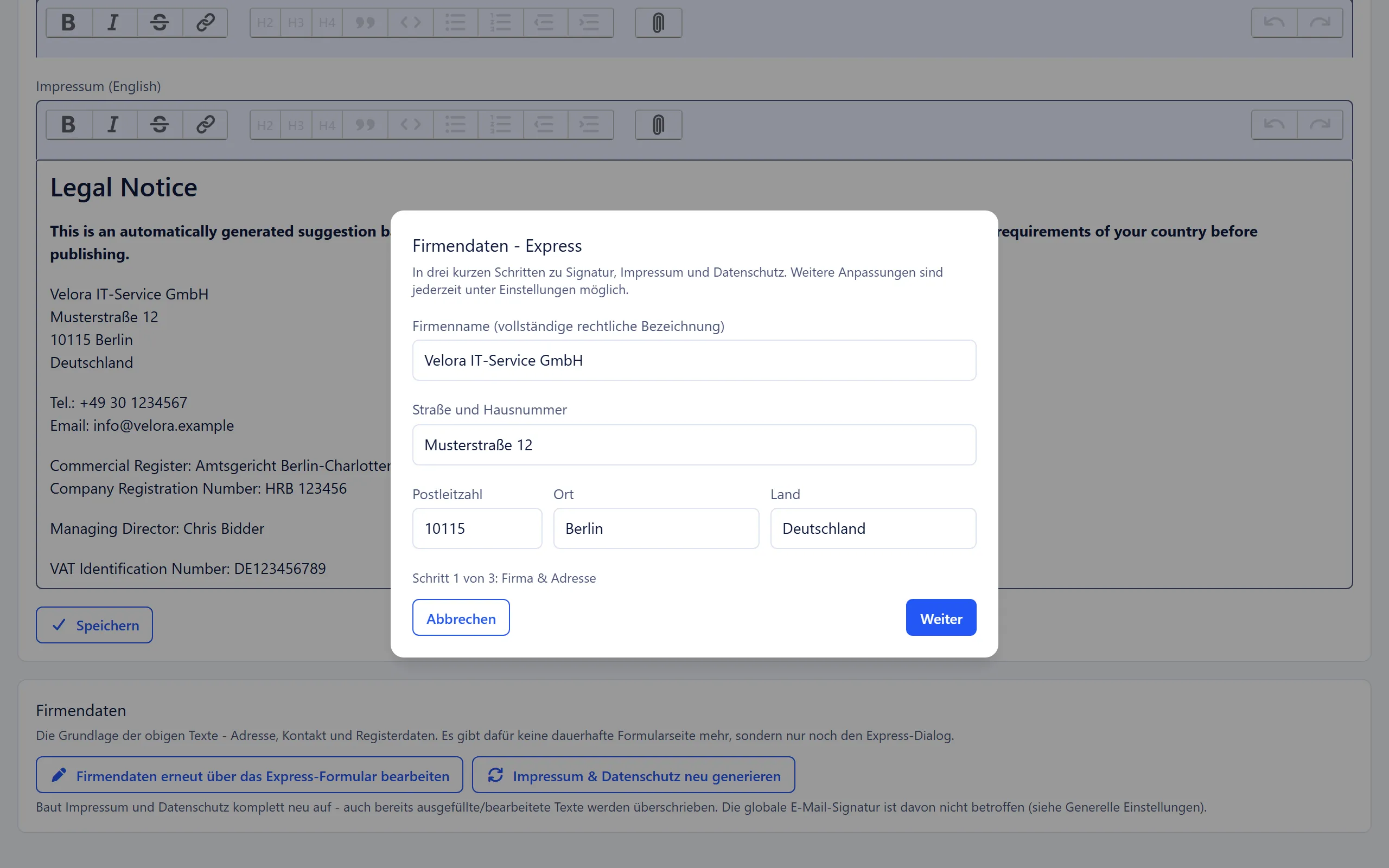This screenshot has height=868, width=1389.
Task: Insert numbered list in Impressum (English) toolbar
Action: 500,125
